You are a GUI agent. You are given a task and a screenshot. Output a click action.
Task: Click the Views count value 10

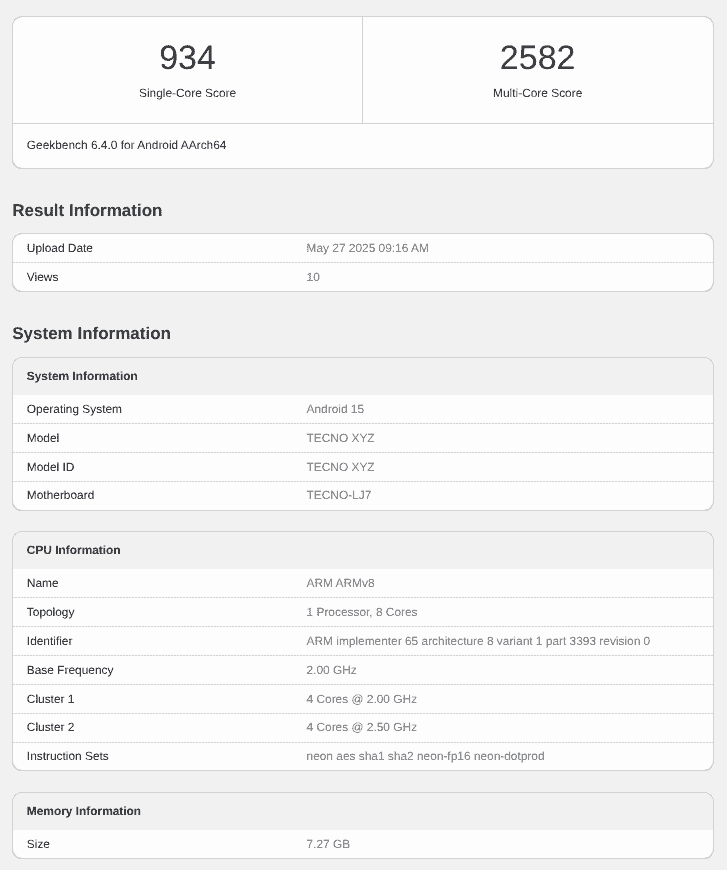pos(313,277)
